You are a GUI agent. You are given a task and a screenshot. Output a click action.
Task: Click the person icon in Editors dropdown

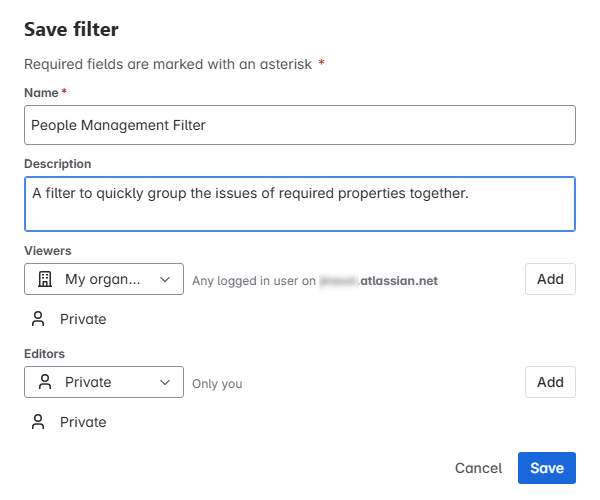coord(43,382)
